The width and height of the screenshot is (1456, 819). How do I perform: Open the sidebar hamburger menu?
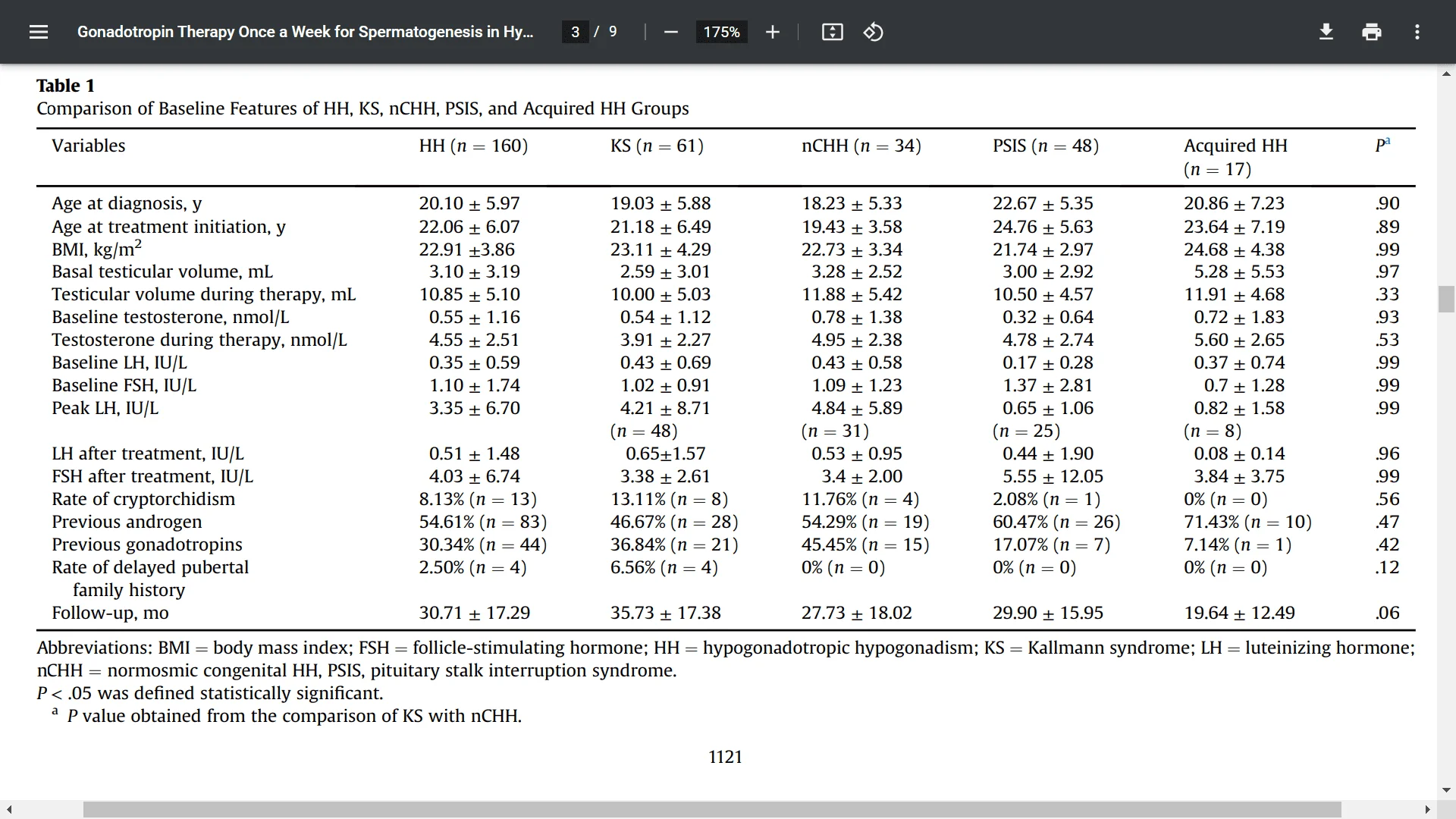(39, 32)
